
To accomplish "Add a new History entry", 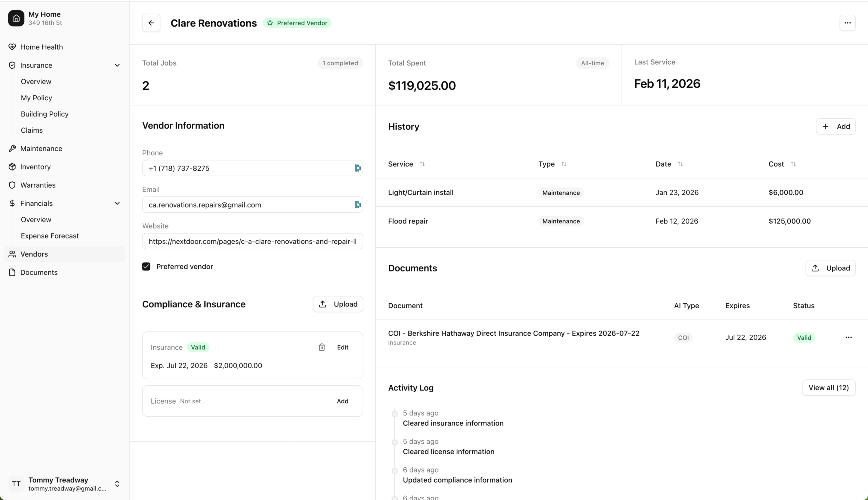I will (x=835, y=127).
